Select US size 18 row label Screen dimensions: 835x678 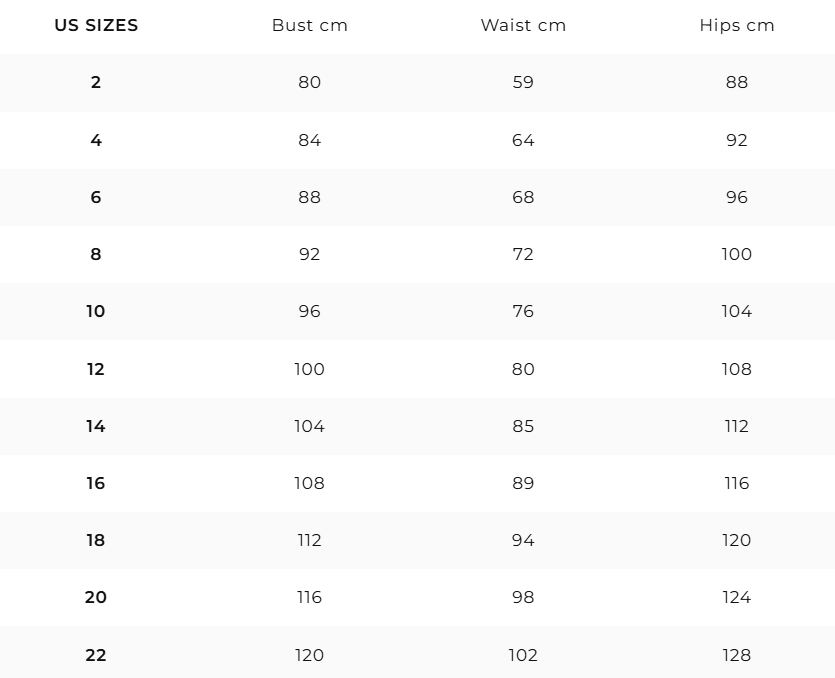pyautogui.click(x=96, y=540)
